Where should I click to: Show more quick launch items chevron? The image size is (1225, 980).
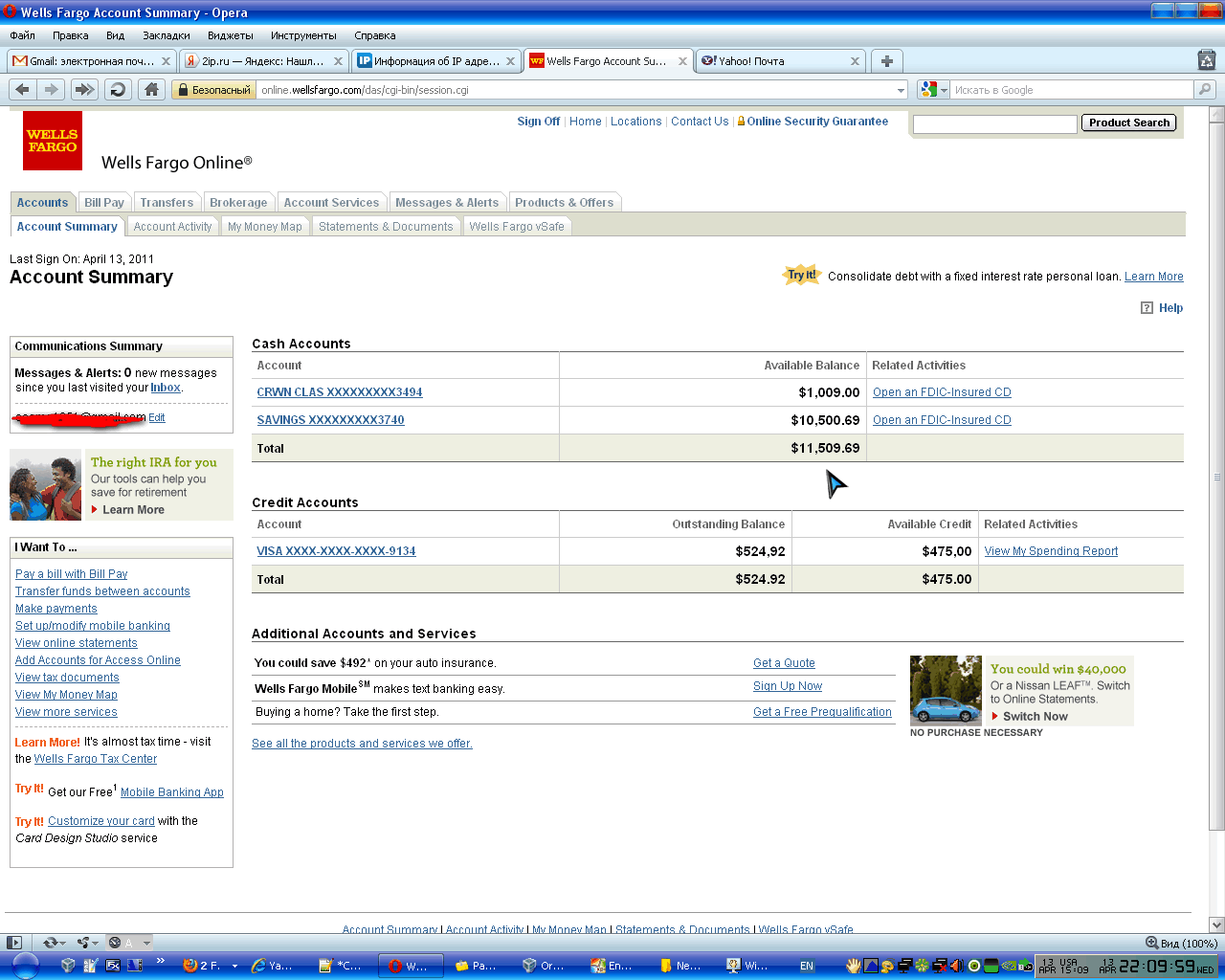click(x=160, y=961)
